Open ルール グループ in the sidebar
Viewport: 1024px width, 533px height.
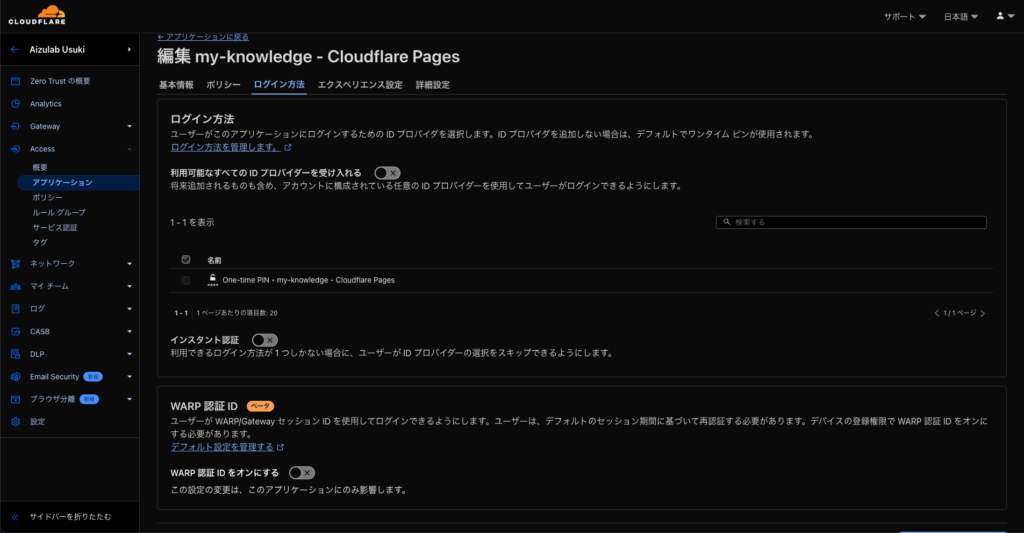pos(59,212)
